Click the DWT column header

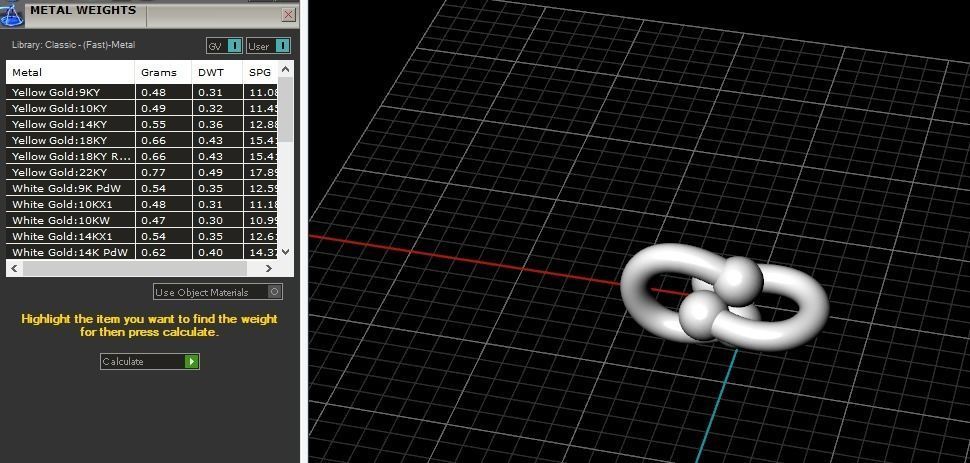(218, 72)
